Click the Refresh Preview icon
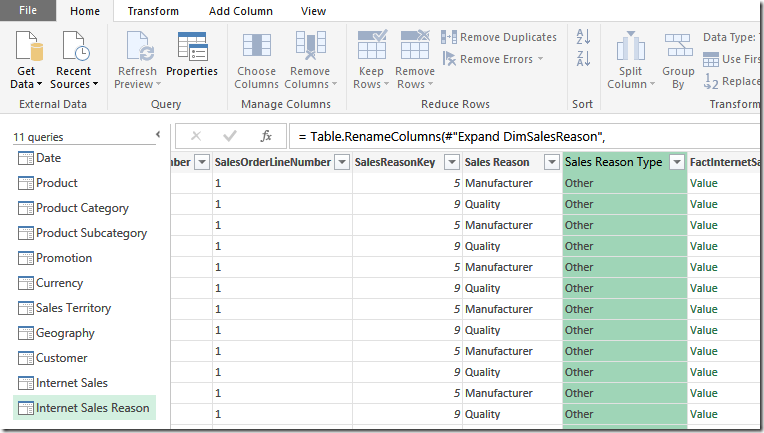Viewport: 764px width, 433px height. click(x=138, y=46)
